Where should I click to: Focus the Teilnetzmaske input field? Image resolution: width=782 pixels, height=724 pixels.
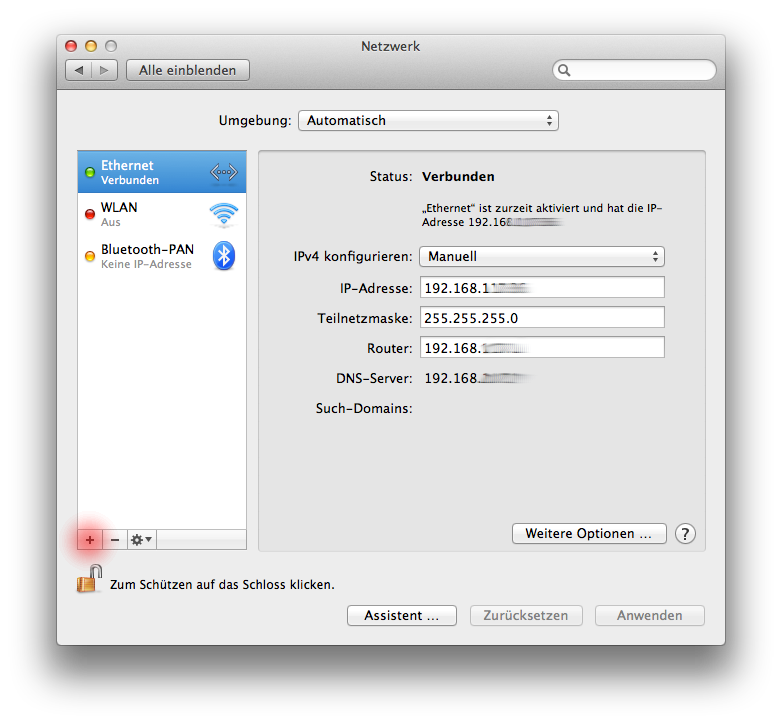pyautogui.click(x=541, y=318)
